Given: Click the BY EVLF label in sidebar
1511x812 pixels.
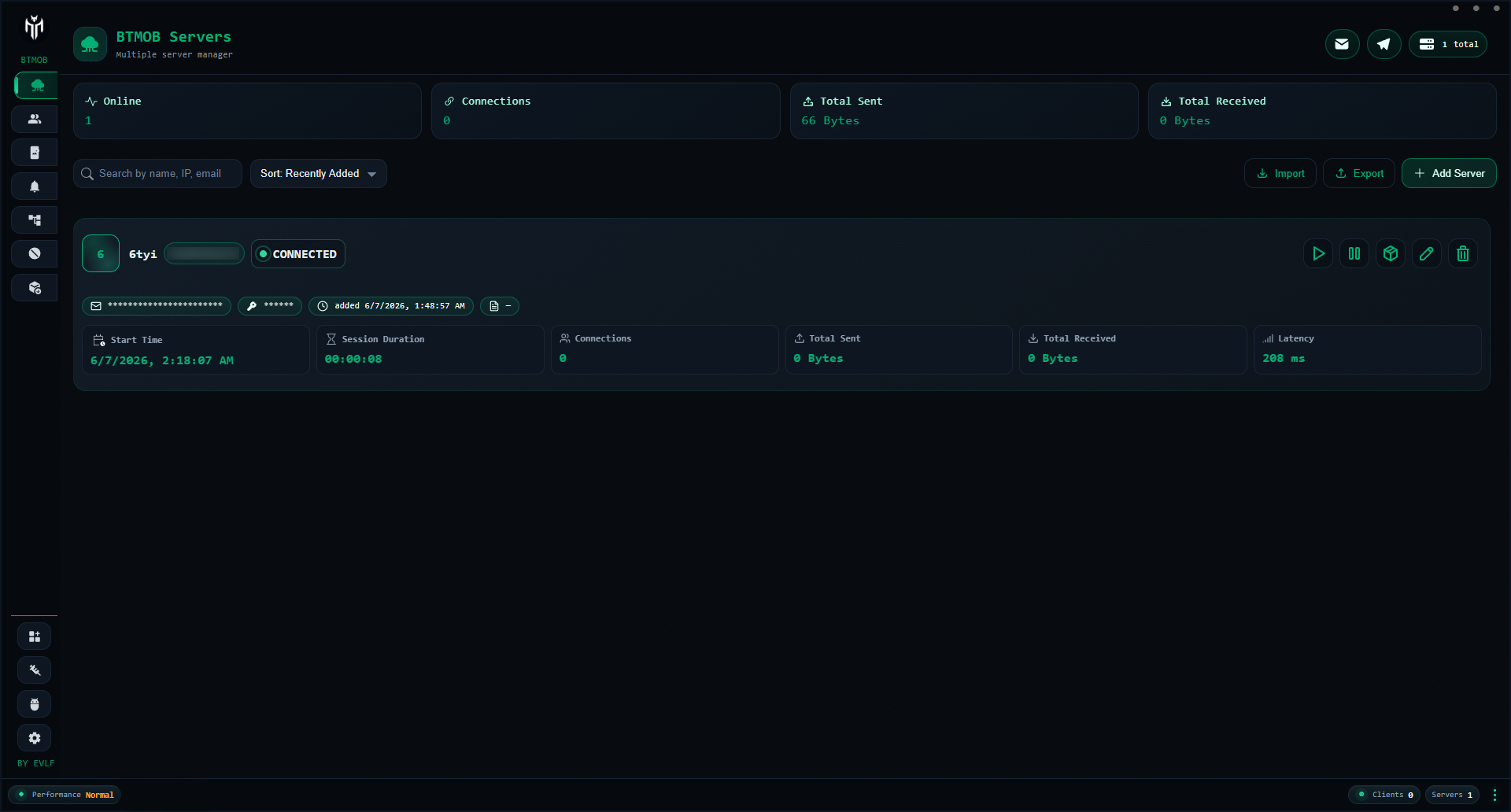Looking at the screenshot, I should (x=36, y=763).
